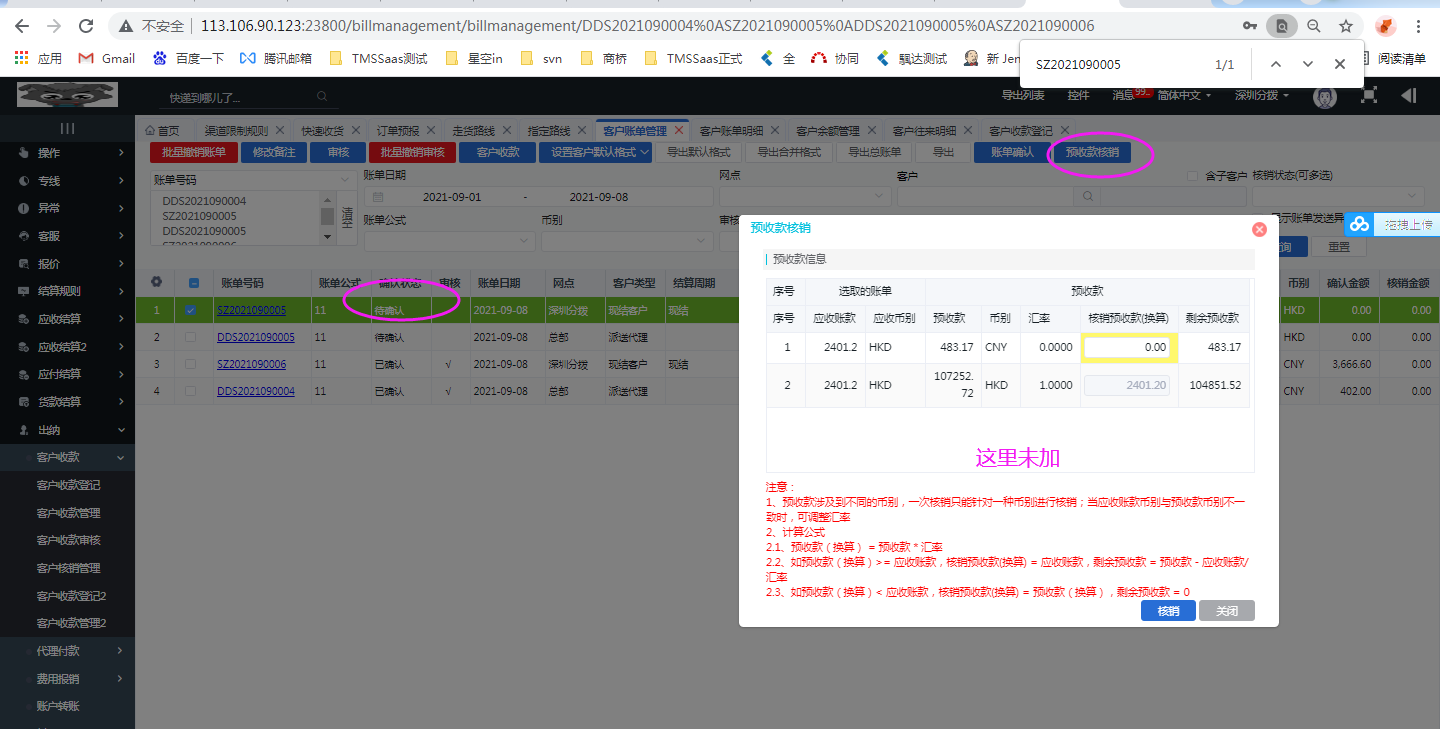The image size is (1440, 729).
Task: Open the 账单公式 dropdown
Action: pos(448,241)
